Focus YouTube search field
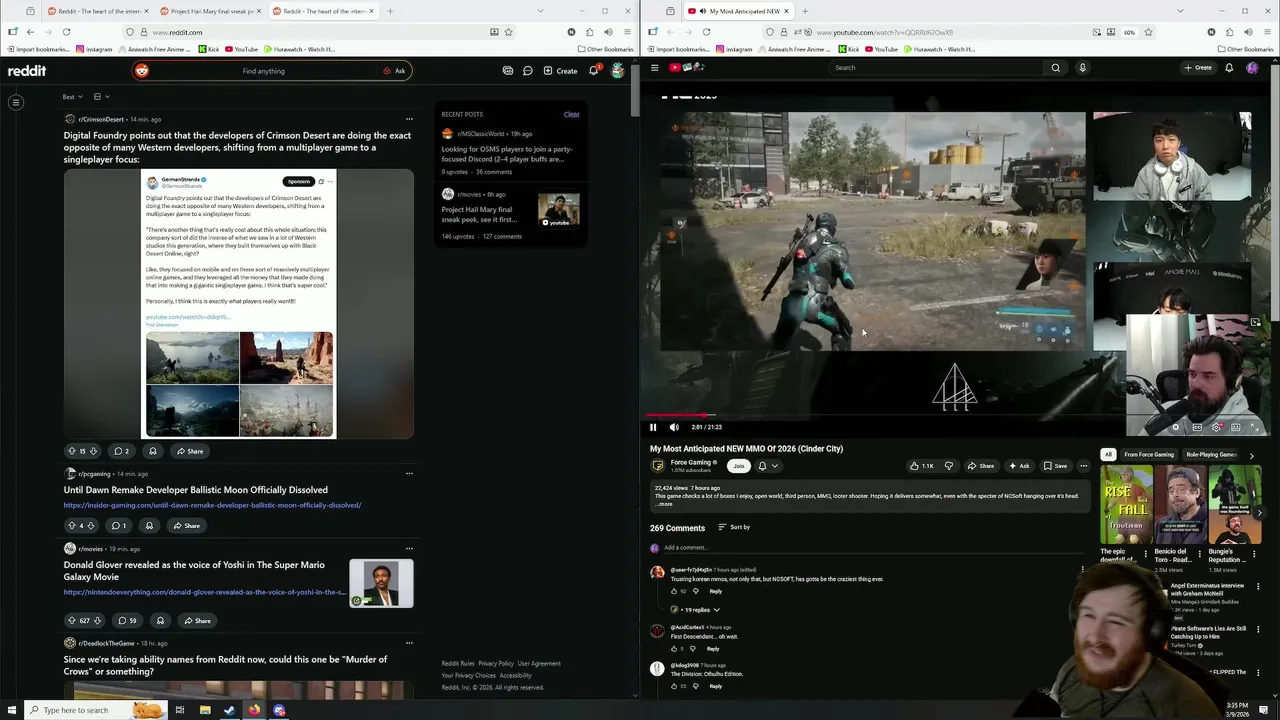Screen dimensions: 1280x720 [x=935, y=68]
